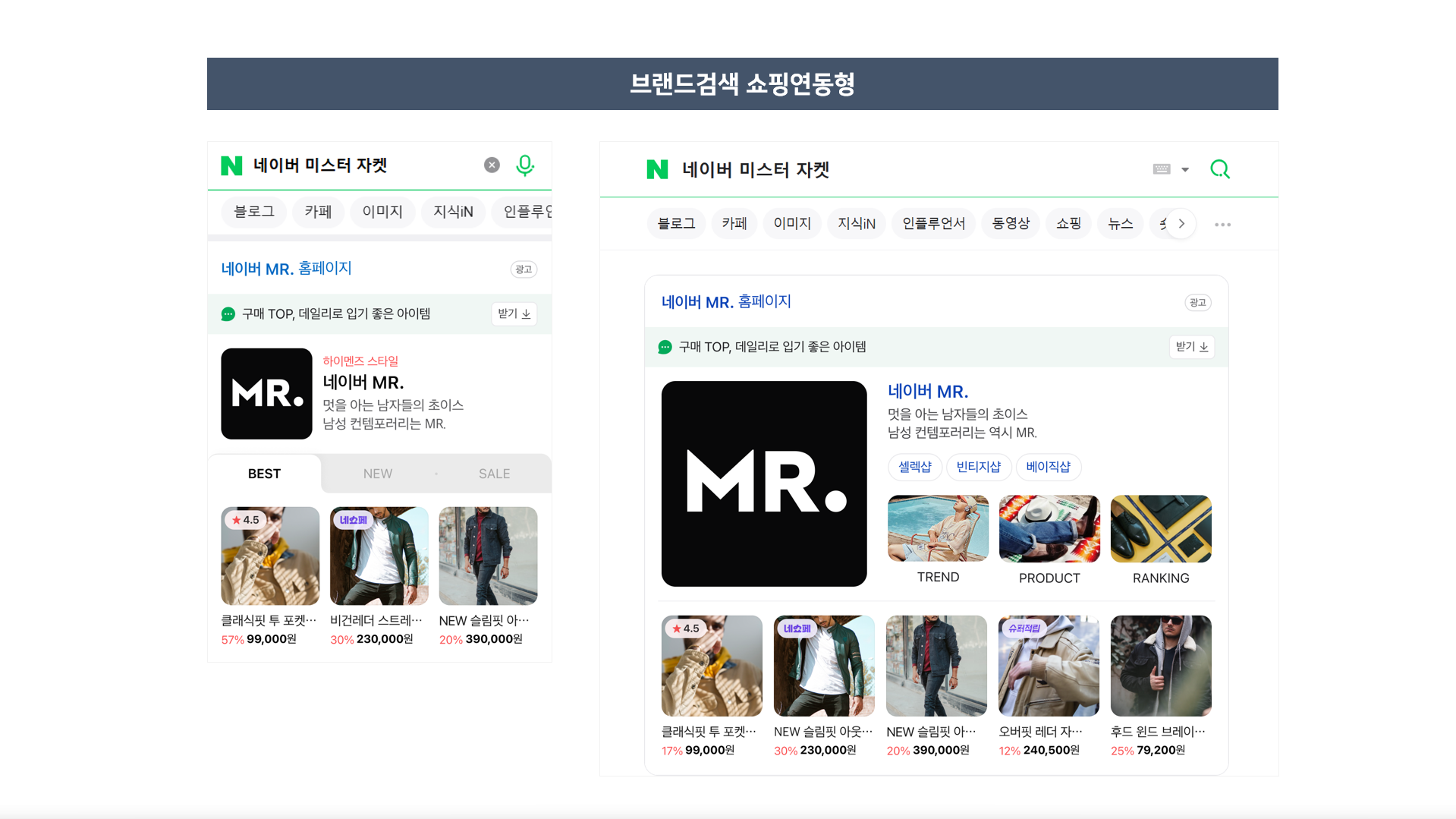
Task: Click the Naver N logo in mobile search bar
Action: tap(231, 165)
